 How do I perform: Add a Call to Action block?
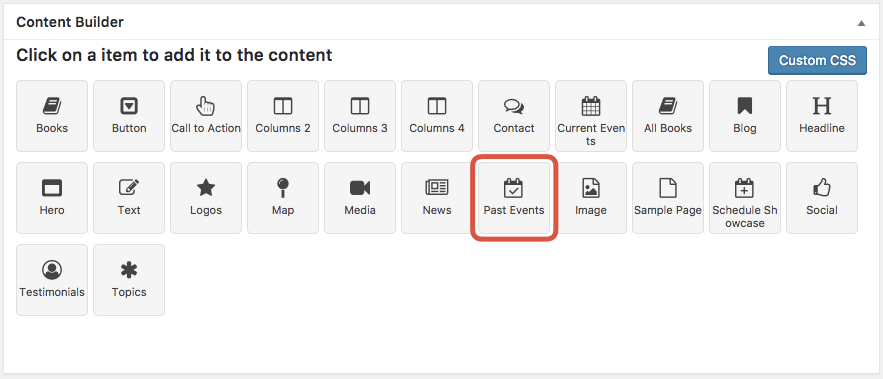coord(206,116)
